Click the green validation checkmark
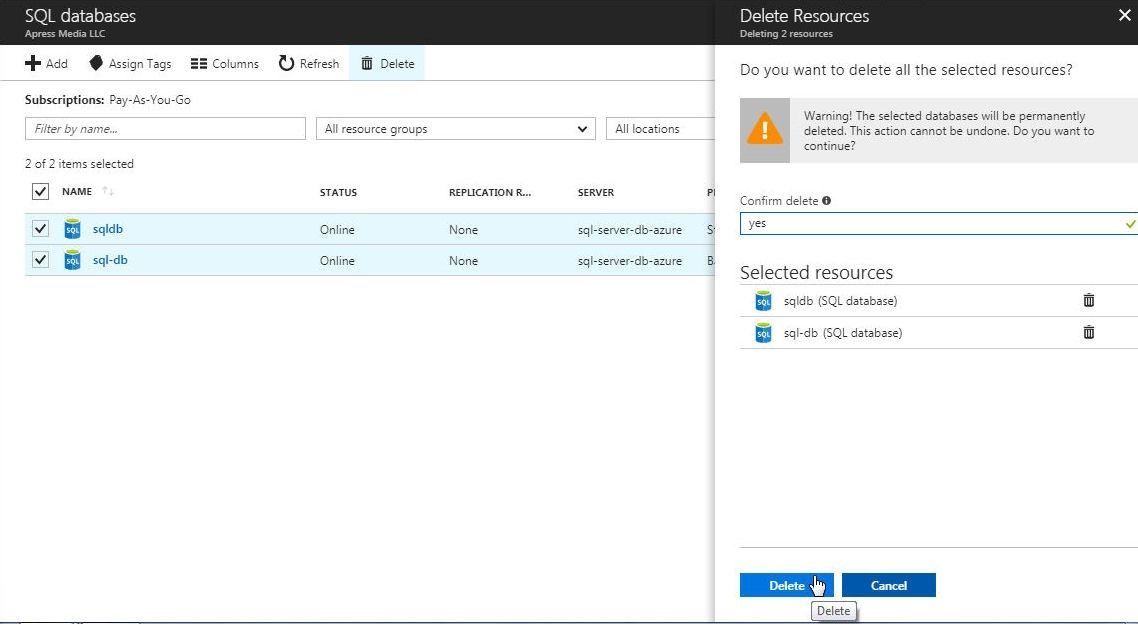1138x624 pixels. [x=1130, y=224]
